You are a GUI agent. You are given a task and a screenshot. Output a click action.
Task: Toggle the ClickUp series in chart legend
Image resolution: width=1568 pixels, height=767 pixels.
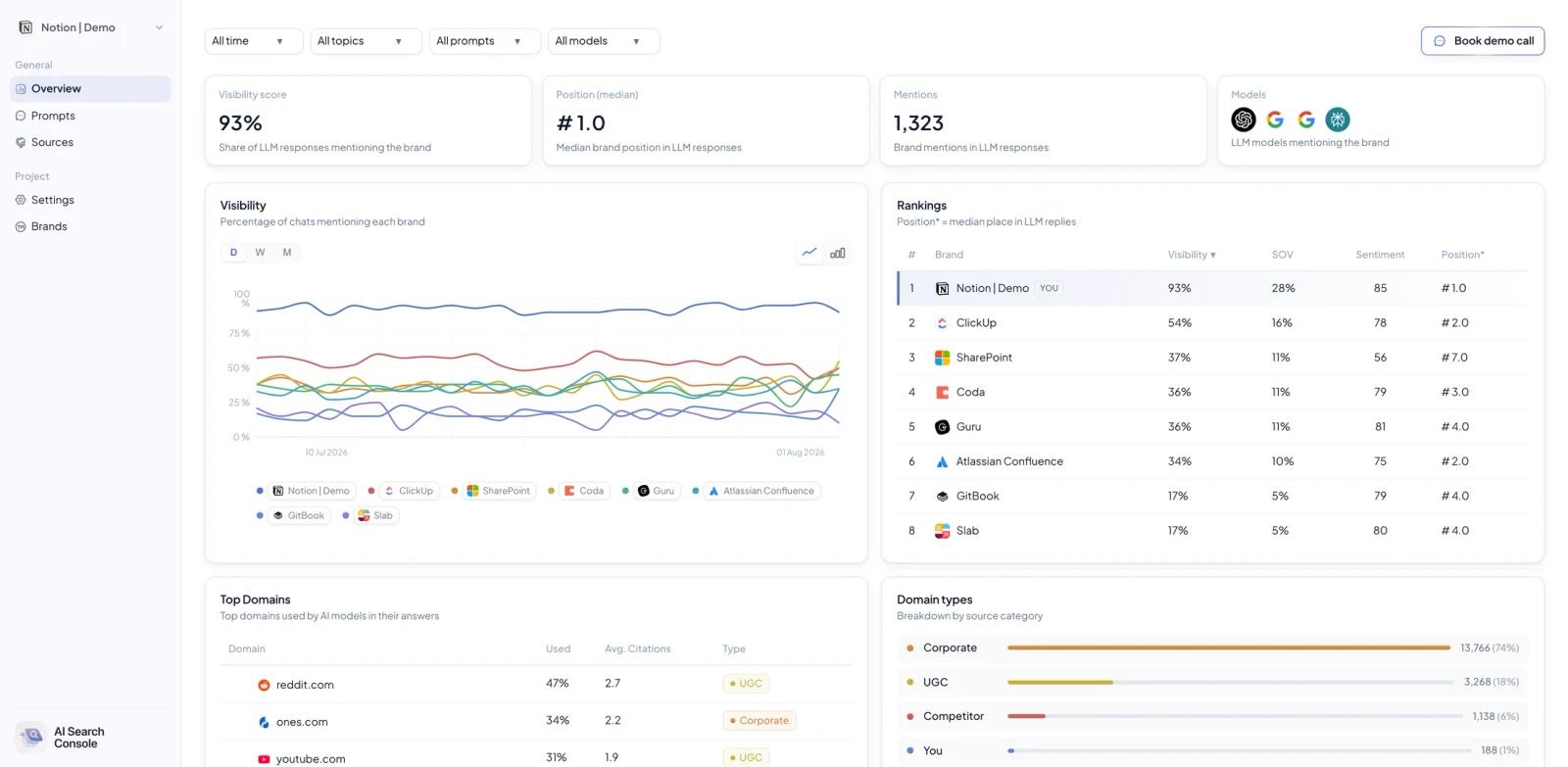click(x=408, y=491)
